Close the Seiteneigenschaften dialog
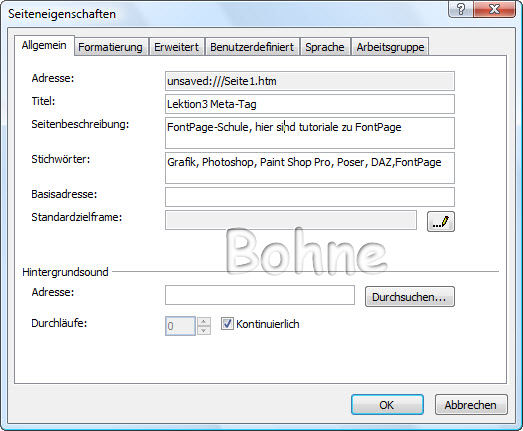523x431 pixels. (494, 8)
